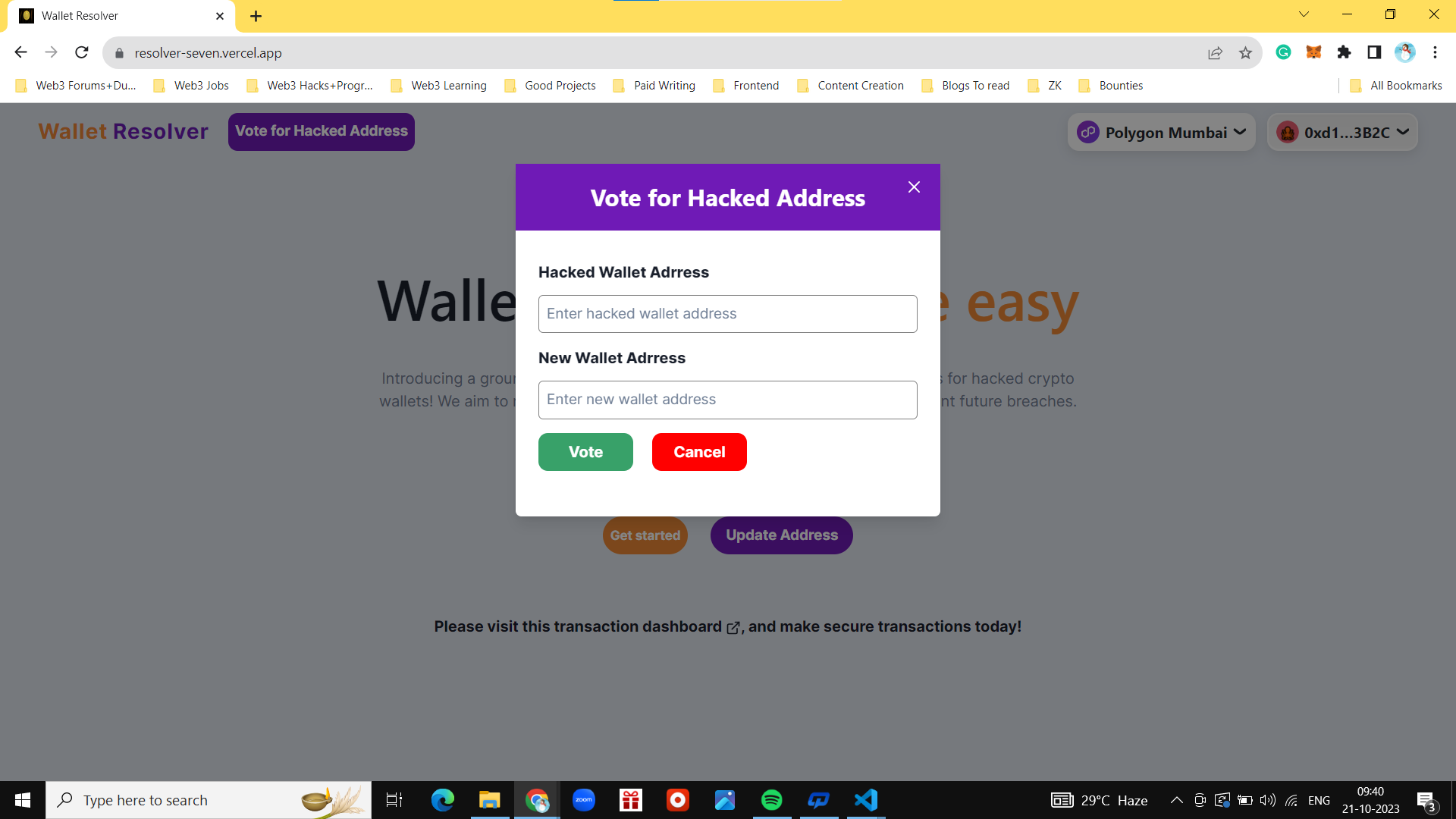This screenshot has width=1456, height=819.
Task: Click the red Cancel button
Action: [699, 452]
